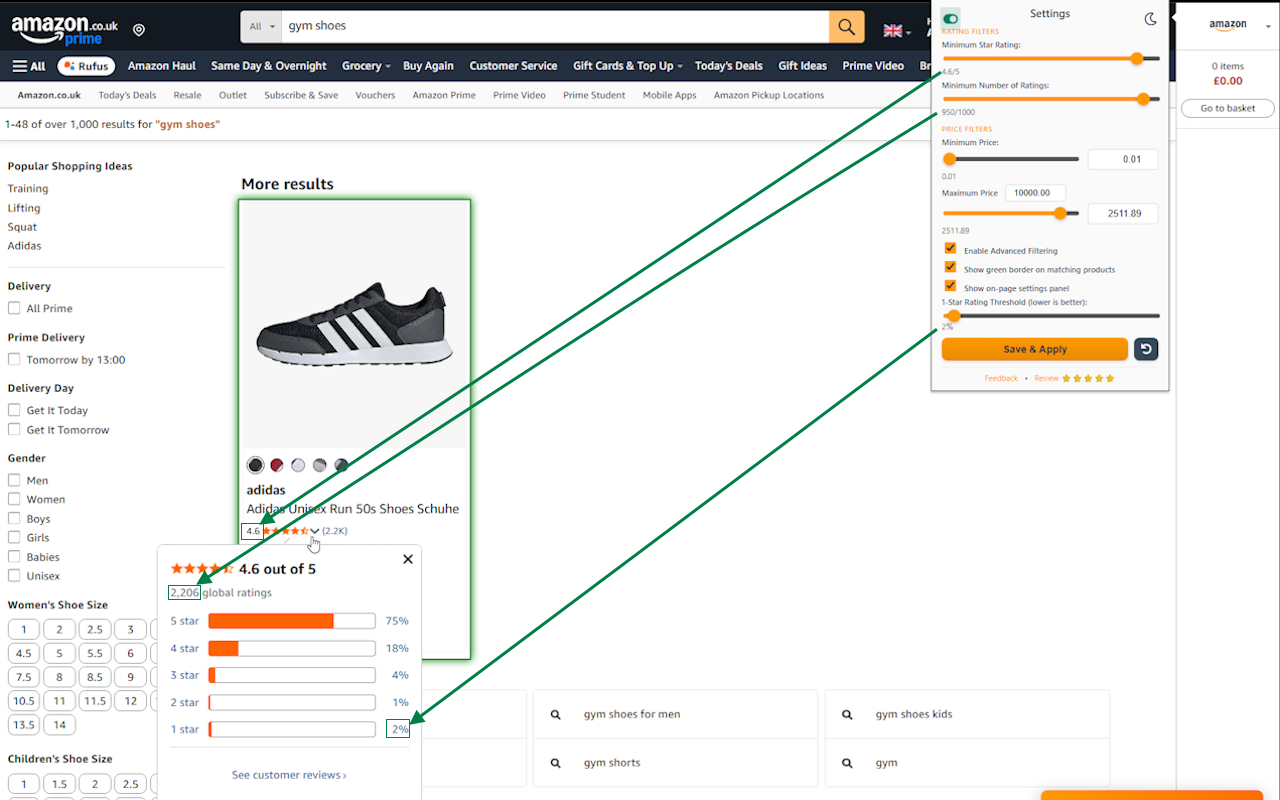The image size is (1280, 800).
Task: Check the Men gender filter
Action: (x=14, y=480)
